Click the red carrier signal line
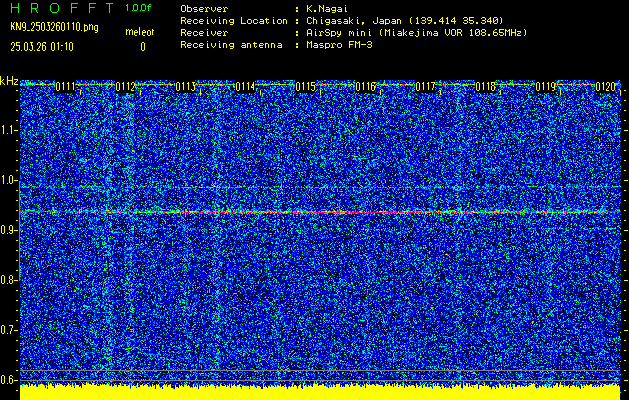 point(320,211)
